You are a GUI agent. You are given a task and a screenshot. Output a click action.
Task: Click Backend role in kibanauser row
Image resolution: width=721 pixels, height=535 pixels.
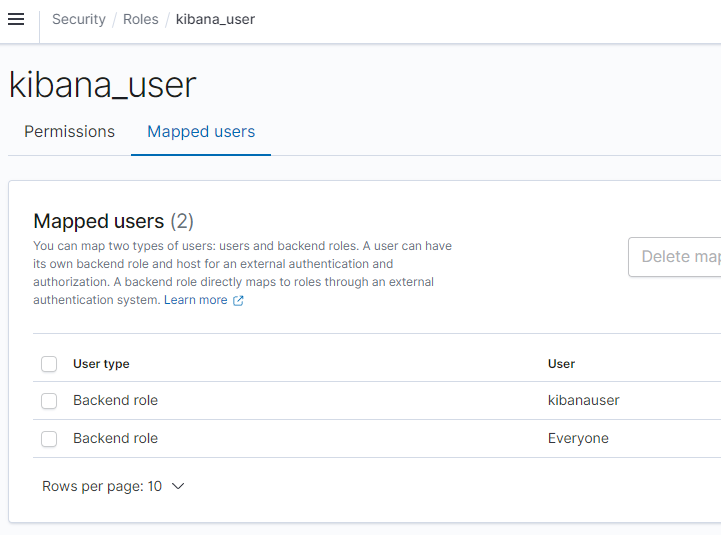[115, 400]
